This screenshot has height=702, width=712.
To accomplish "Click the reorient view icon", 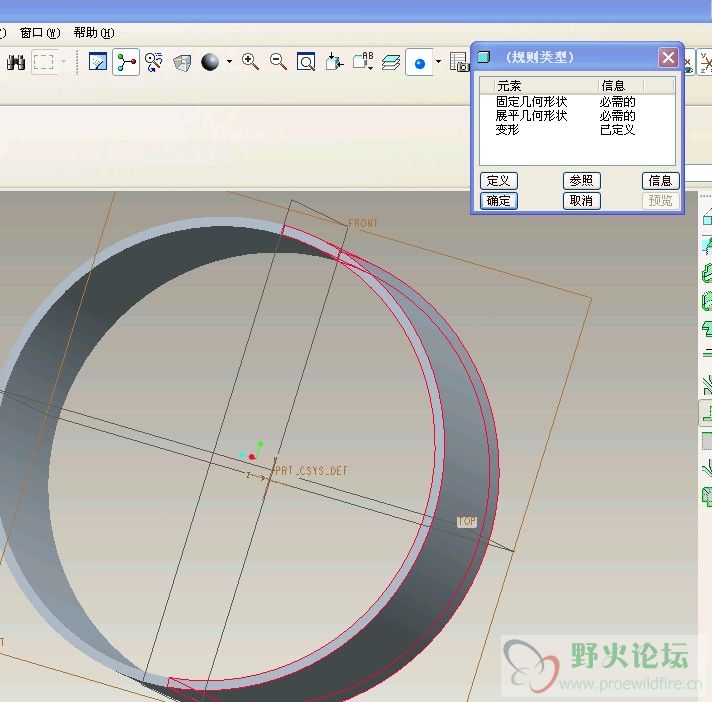I will [x=335, y=62].
